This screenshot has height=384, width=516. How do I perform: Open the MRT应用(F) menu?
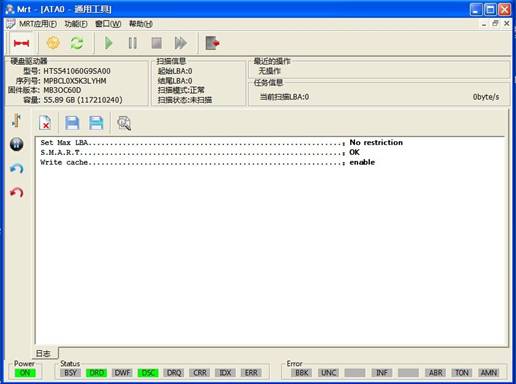(x=38, y=24)
